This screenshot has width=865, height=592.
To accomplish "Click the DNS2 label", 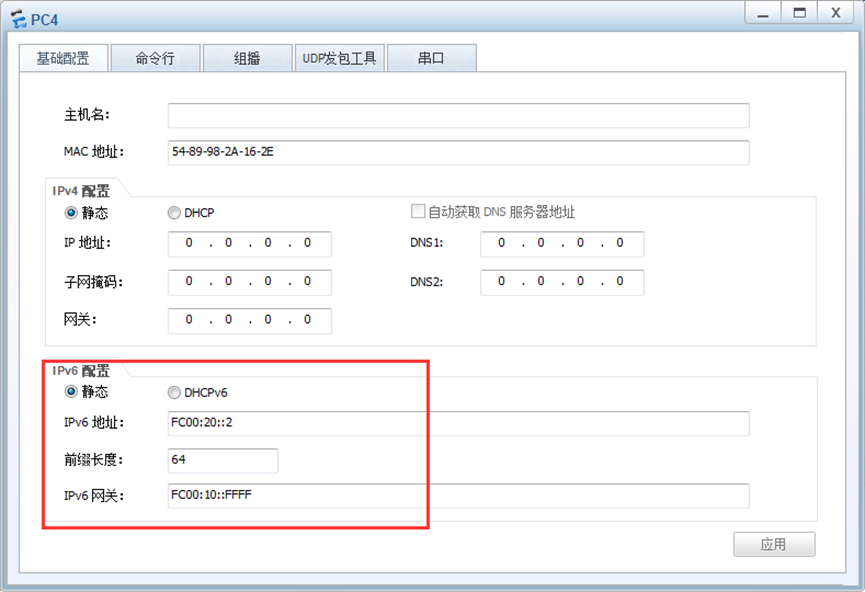I will tap(426, 282).
